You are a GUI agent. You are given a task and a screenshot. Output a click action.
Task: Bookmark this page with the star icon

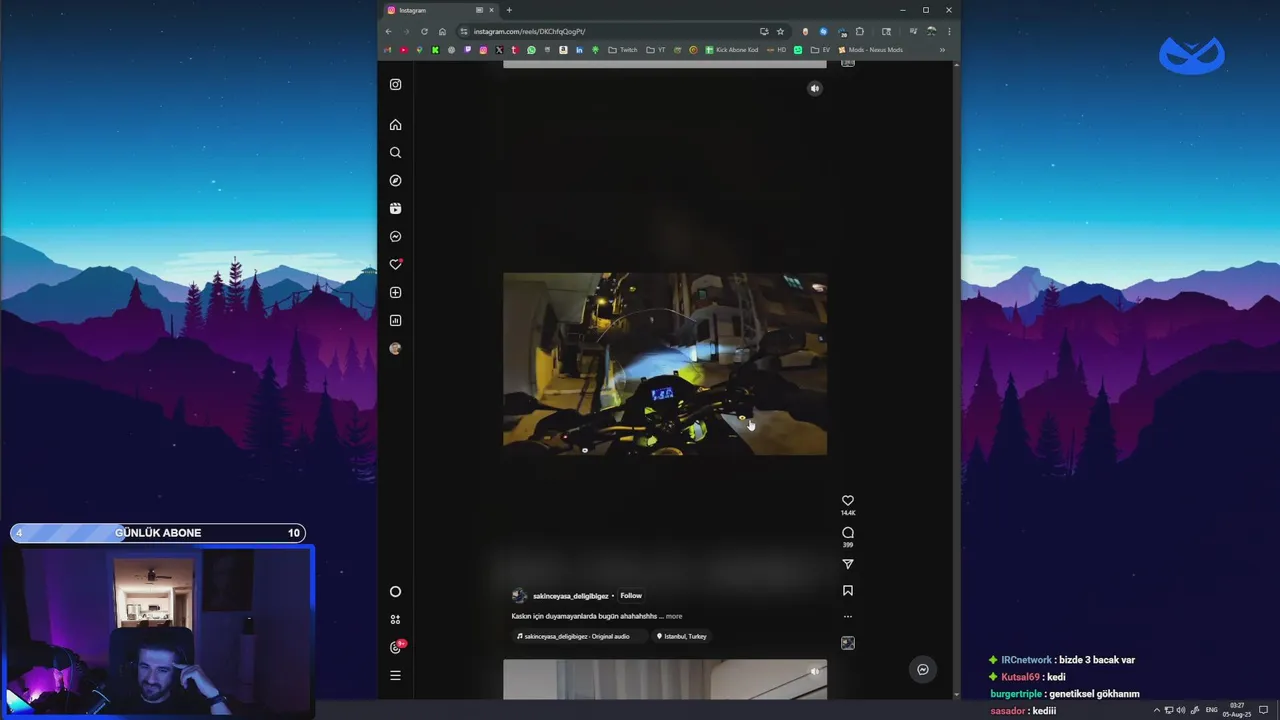click(x=780, y=31)
